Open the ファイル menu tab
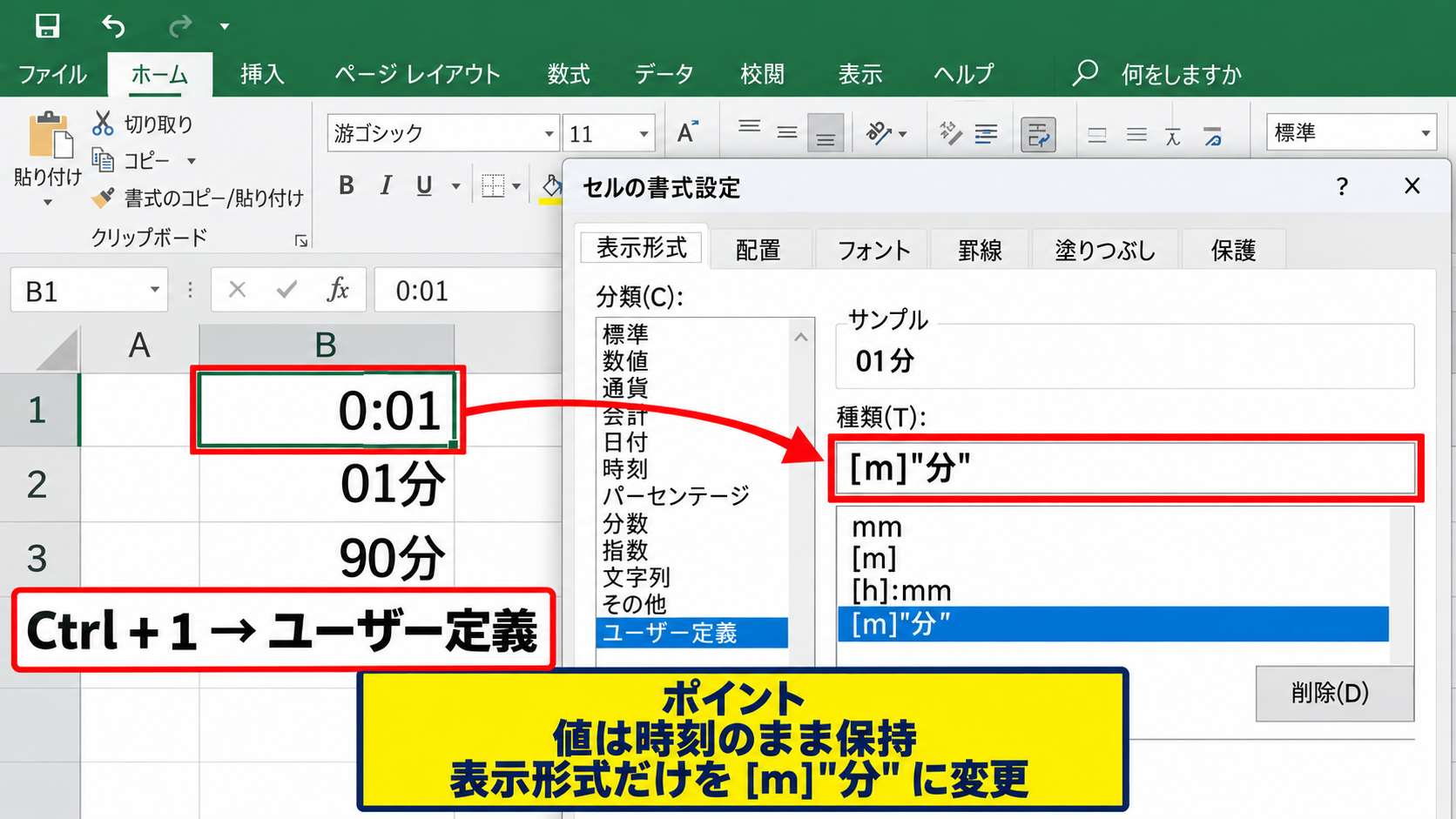The image size is (1456, 819). click(x=52, y=74)
